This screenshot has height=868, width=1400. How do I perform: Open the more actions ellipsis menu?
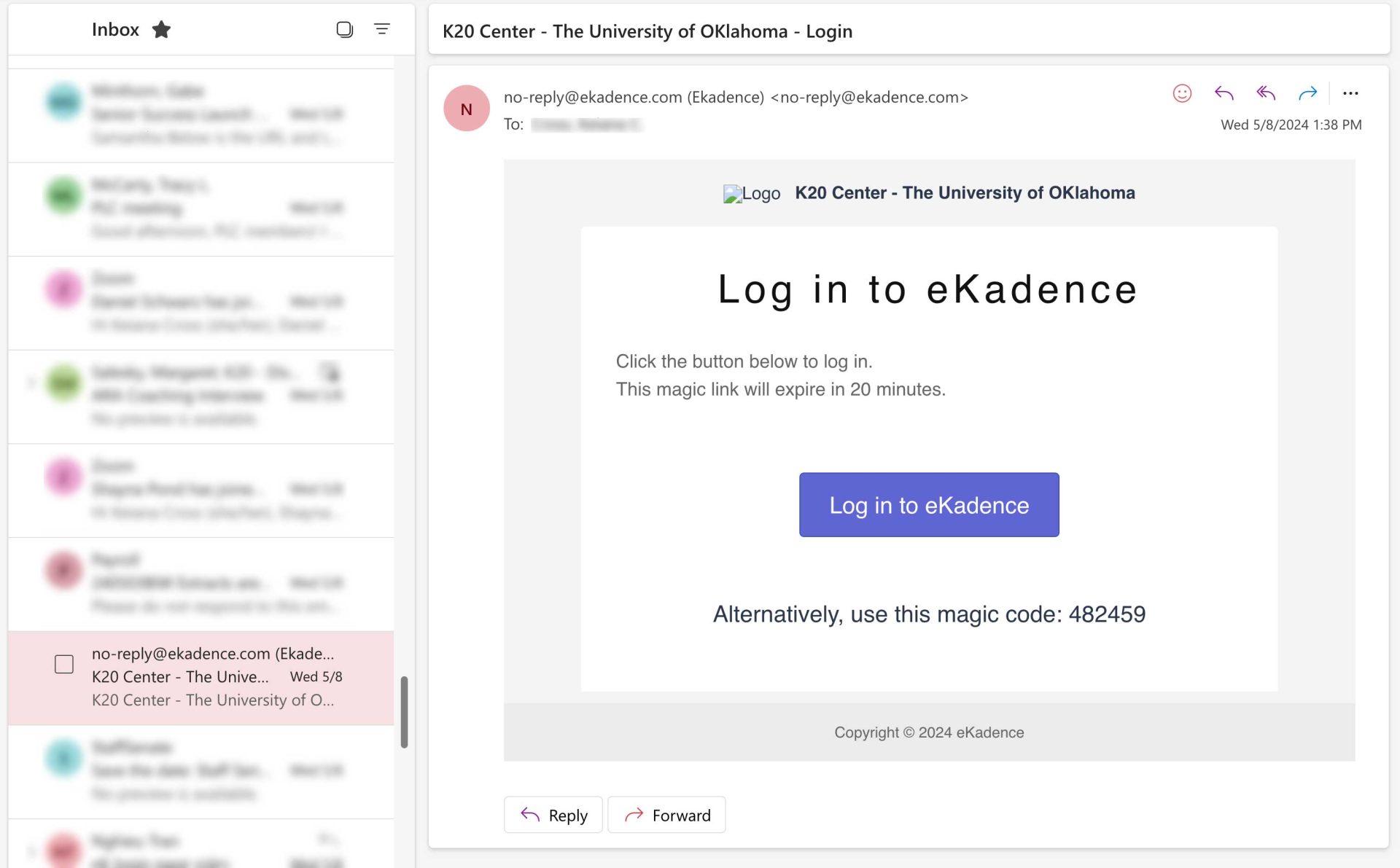(x=1351, y=93)
